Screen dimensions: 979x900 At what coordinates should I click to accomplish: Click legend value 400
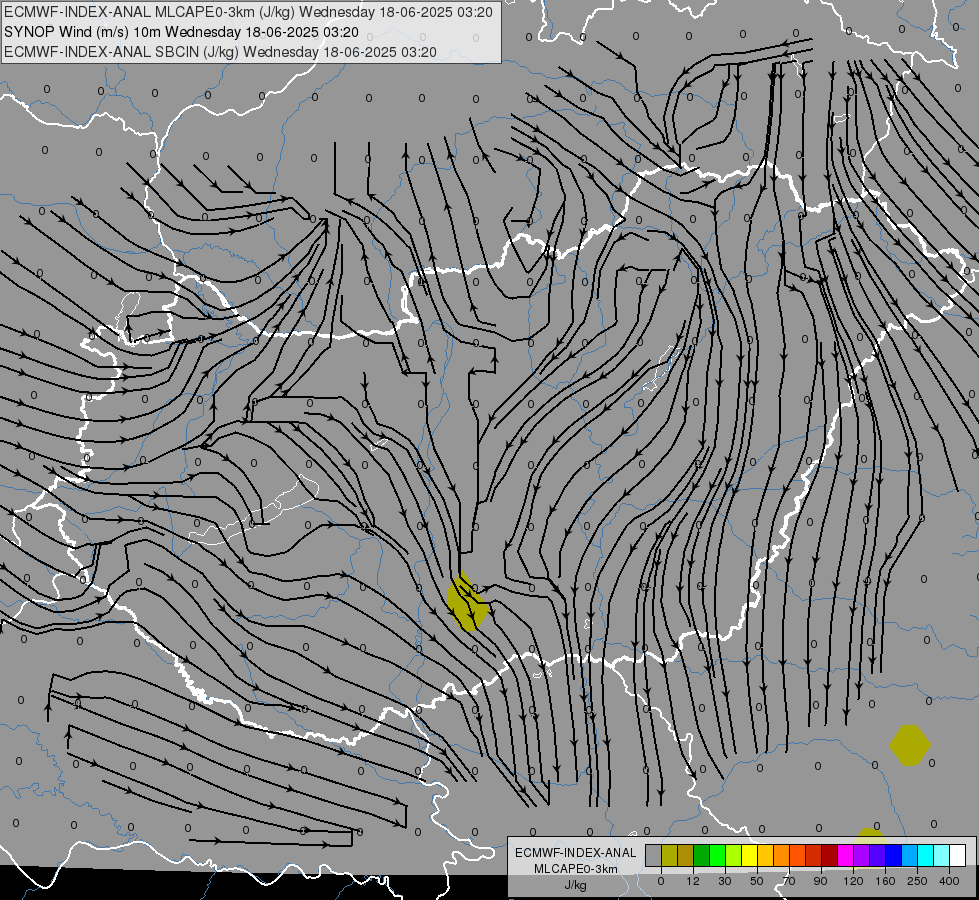949,881
